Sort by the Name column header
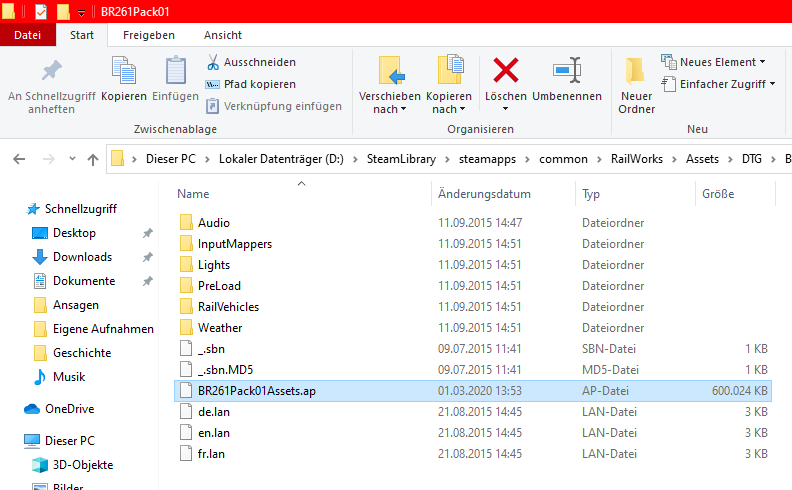Image resolution: width=792 pixels, height=490 pixels. point(193,194)
